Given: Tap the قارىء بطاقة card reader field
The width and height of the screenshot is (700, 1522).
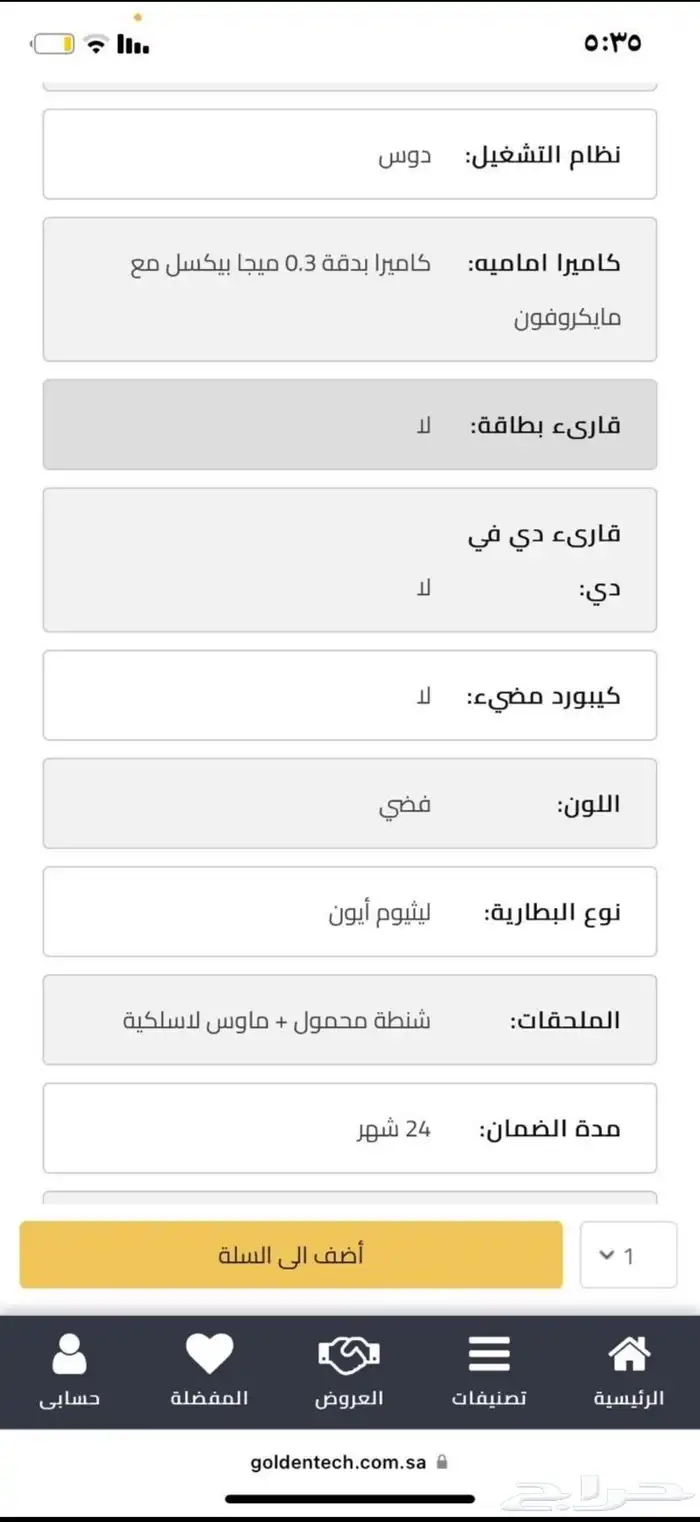Looking at the screenshot, I should click(350, 424).
